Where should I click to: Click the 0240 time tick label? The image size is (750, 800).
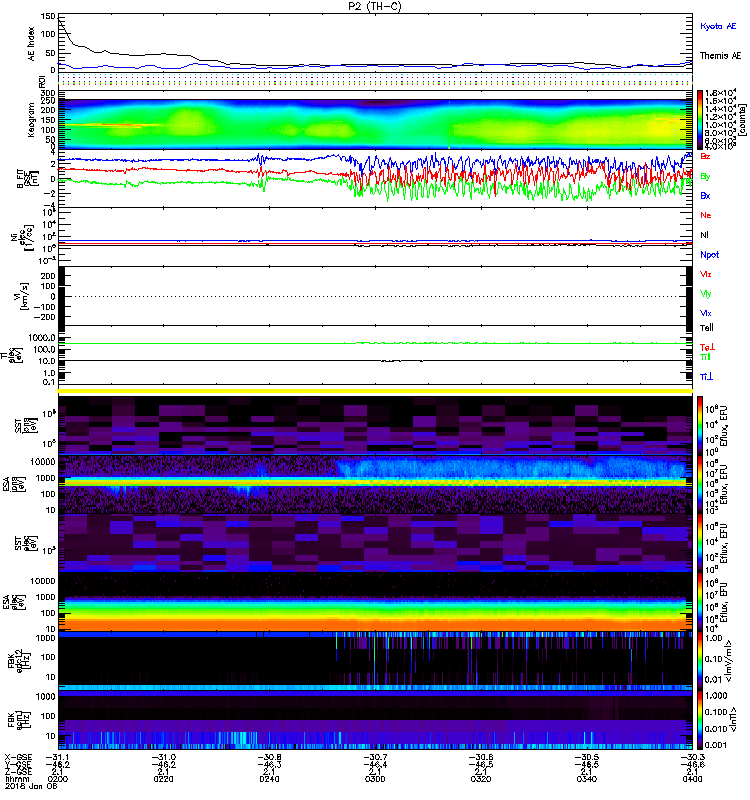[269, 779]
